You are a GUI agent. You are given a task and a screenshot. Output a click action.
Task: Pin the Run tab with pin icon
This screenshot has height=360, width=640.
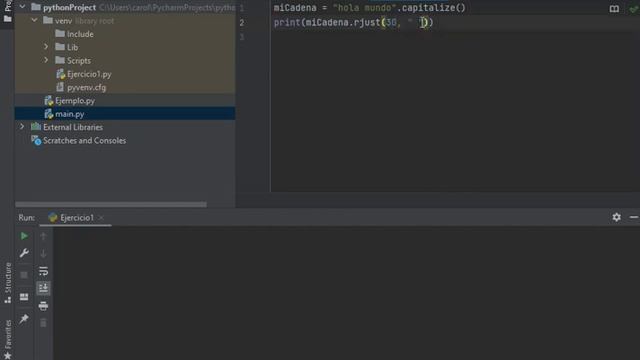[x=24, y=319]
